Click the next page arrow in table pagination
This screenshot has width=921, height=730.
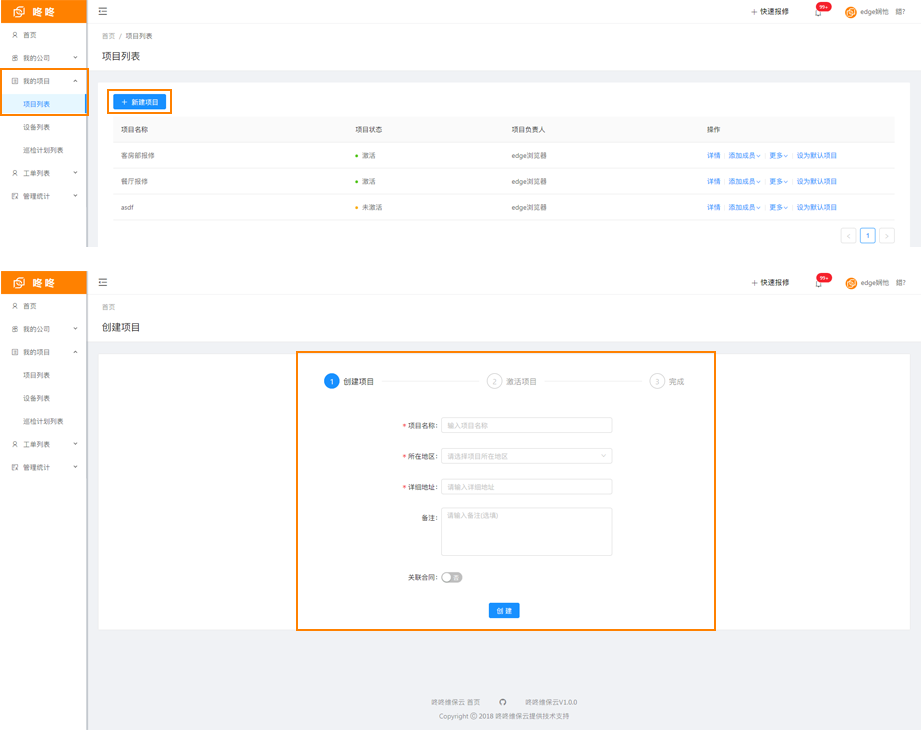pos(886,236)
